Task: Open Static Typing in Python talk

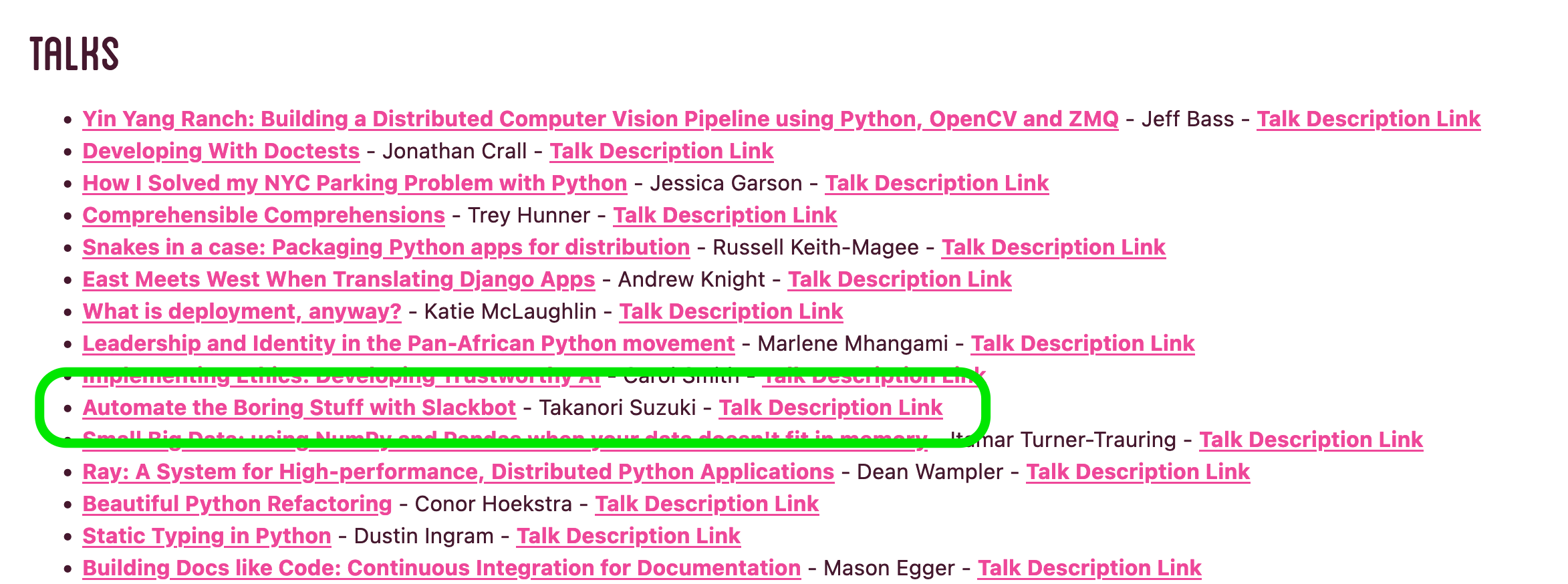Action: click(207, 536)
